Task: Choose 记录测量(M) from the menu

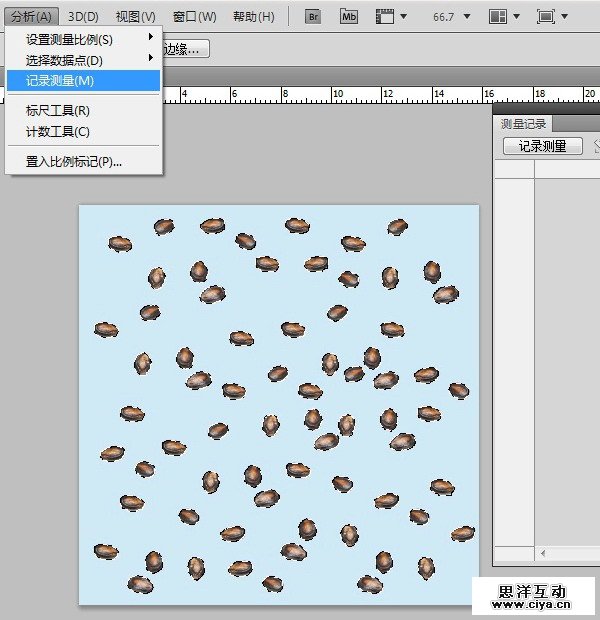Action: point(83,81)
